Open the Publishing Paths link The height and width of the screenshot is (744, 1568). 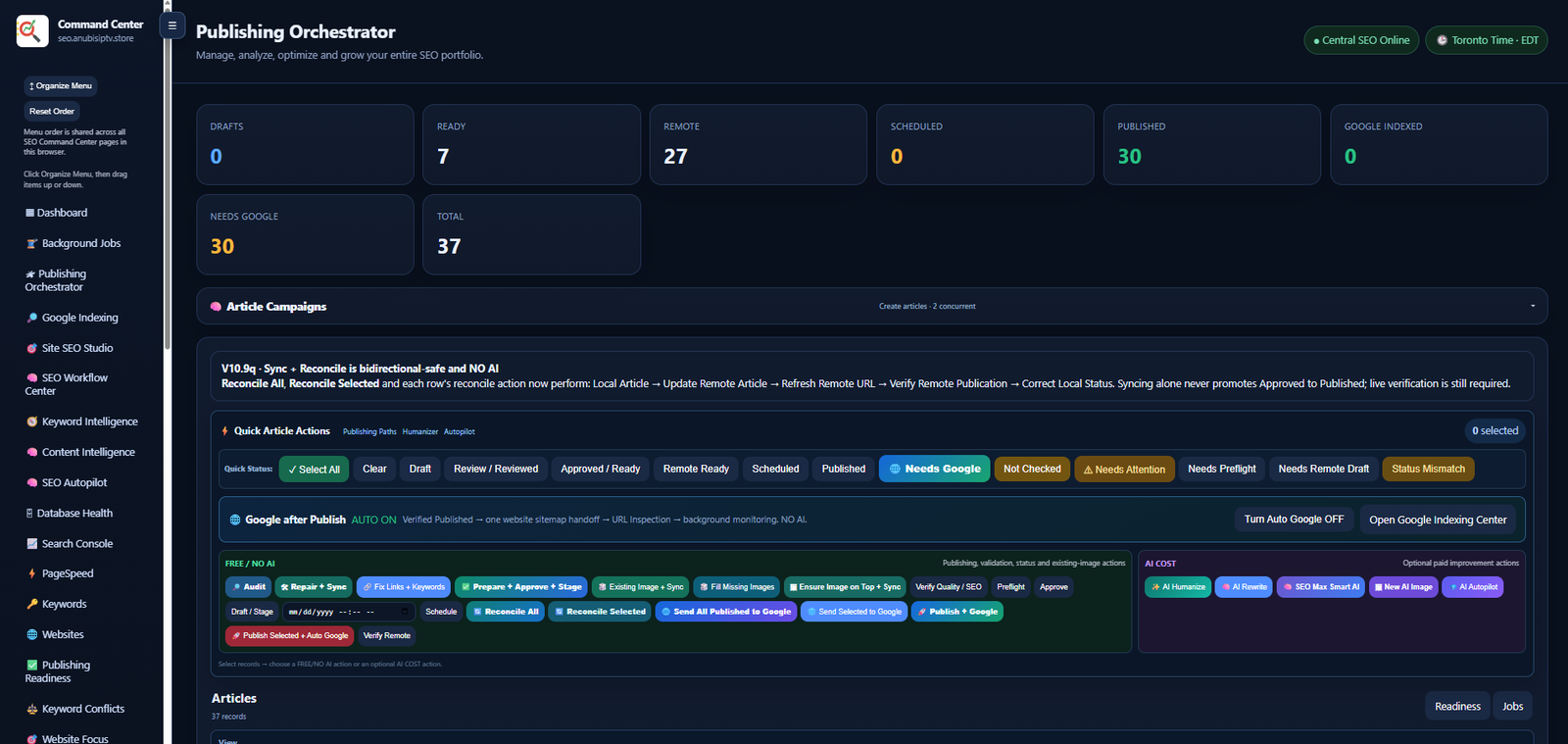(x=369, y=431)
